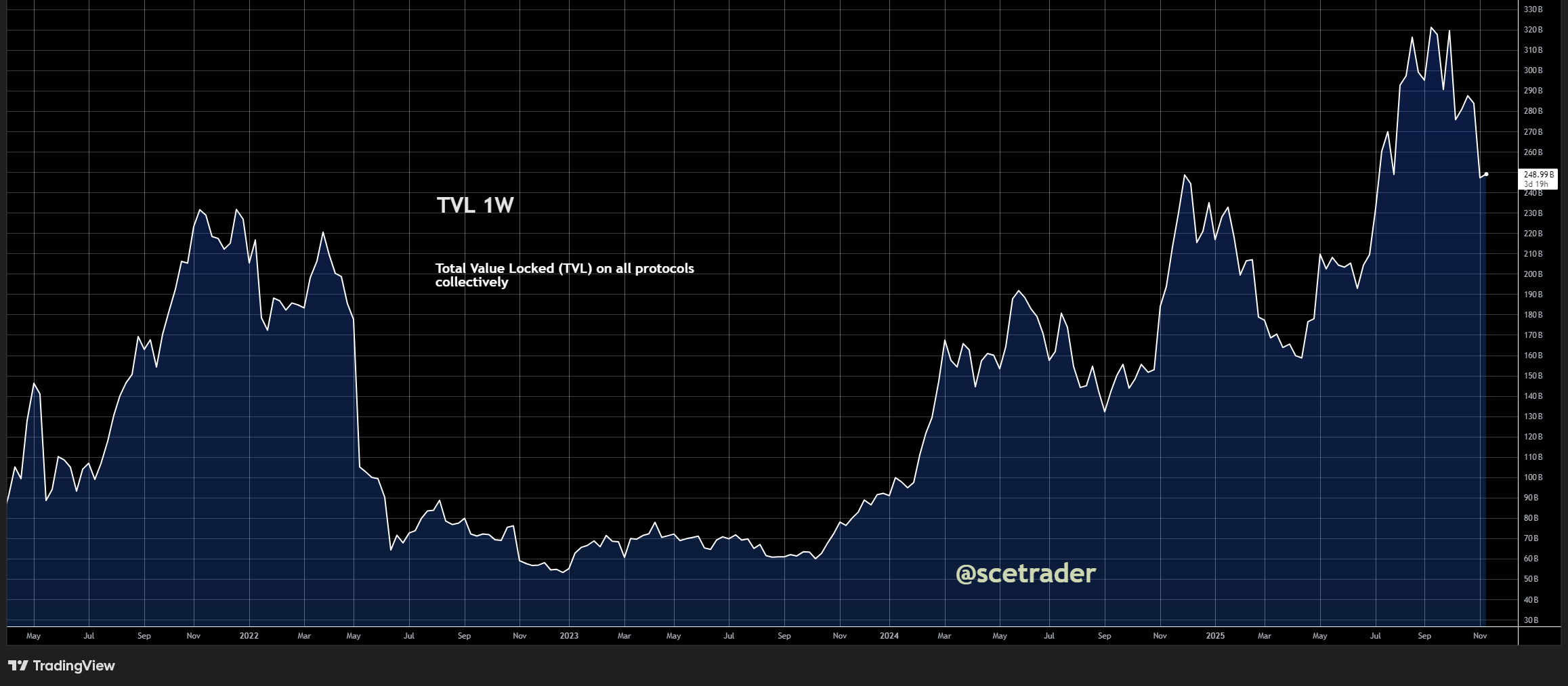1568x686 pixels.
Task: Click the 280 B price scale label
Action: click(1533, 111)
